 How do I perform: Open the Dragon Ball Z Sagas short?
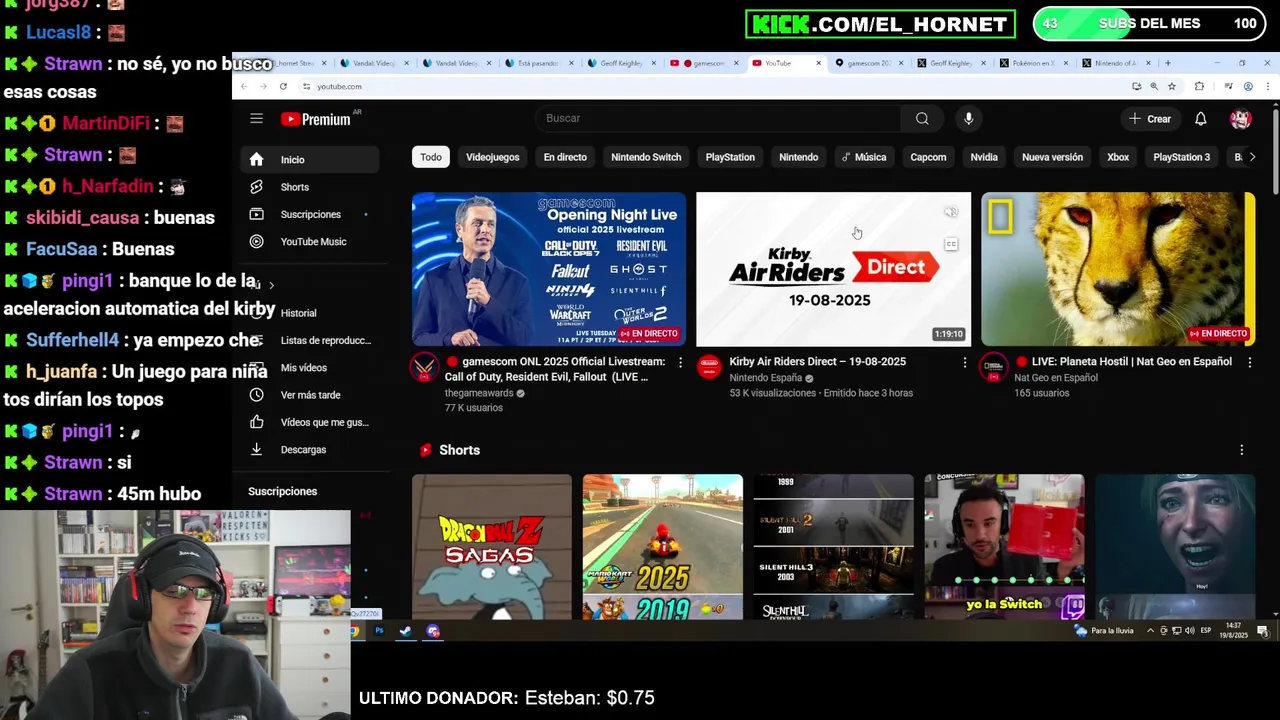tap(492, 547)
